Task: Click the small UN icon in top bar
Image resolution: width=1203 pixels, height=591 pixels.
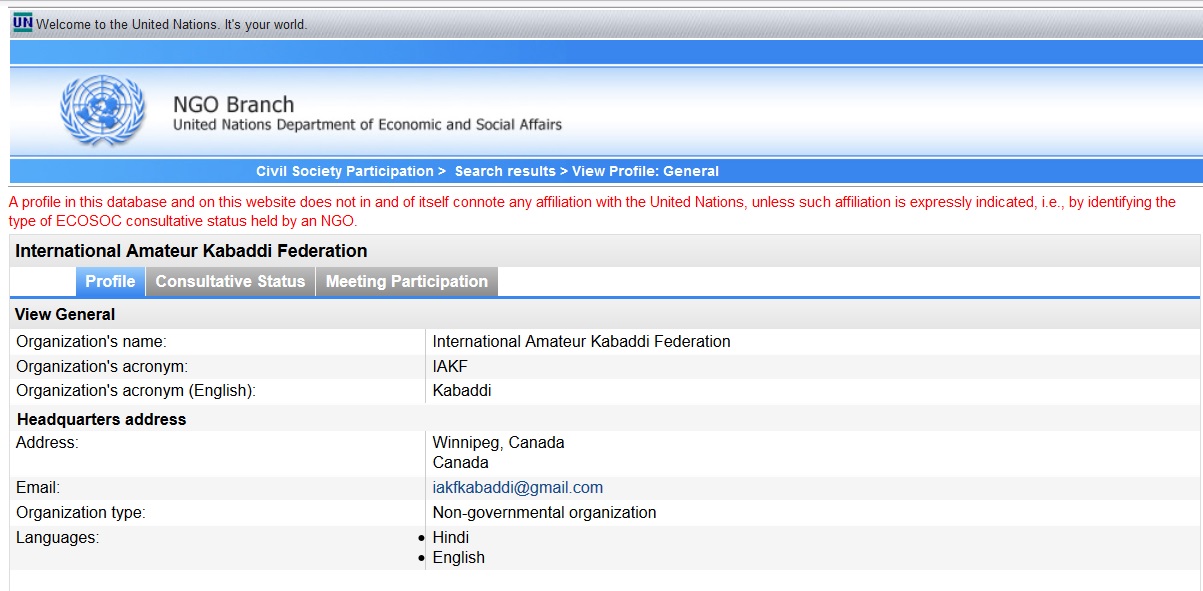Action: point(22,23)
